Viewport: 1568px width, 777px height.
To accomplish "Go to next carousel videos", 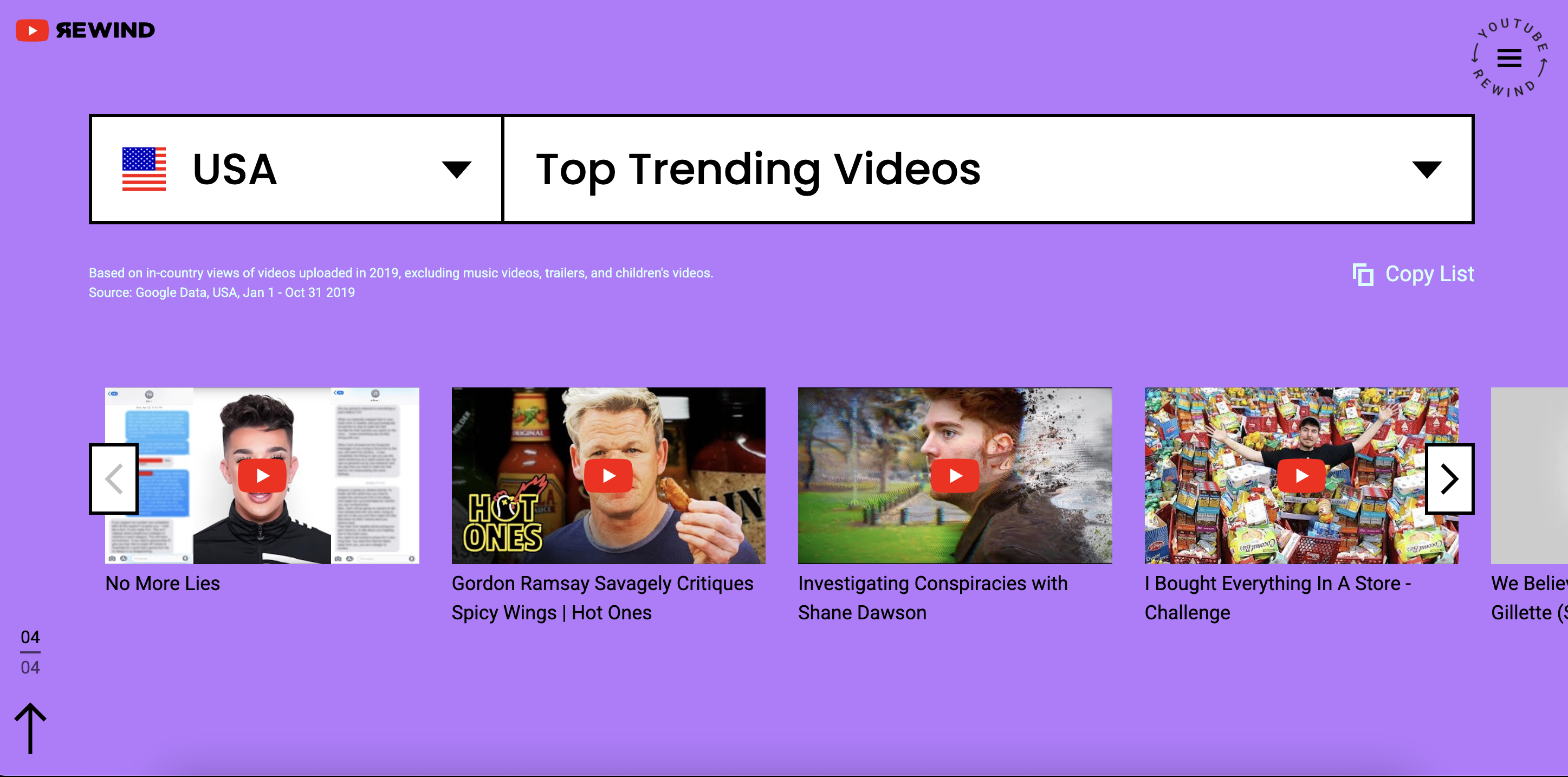I will click(x=1449, y=478).
